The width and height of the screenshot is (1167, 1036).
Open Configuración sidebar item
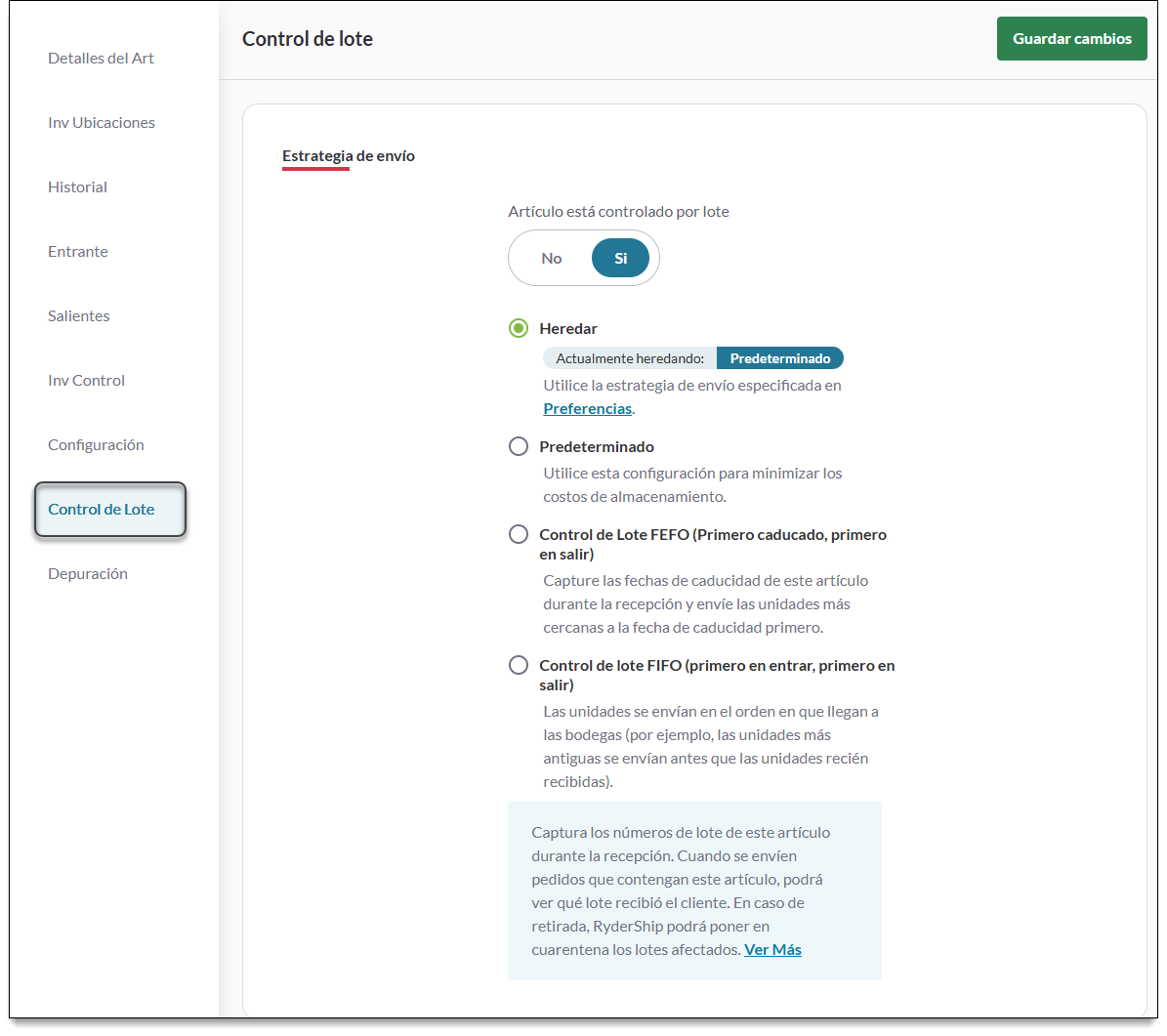pyautogui.click(x=96, y=445)
